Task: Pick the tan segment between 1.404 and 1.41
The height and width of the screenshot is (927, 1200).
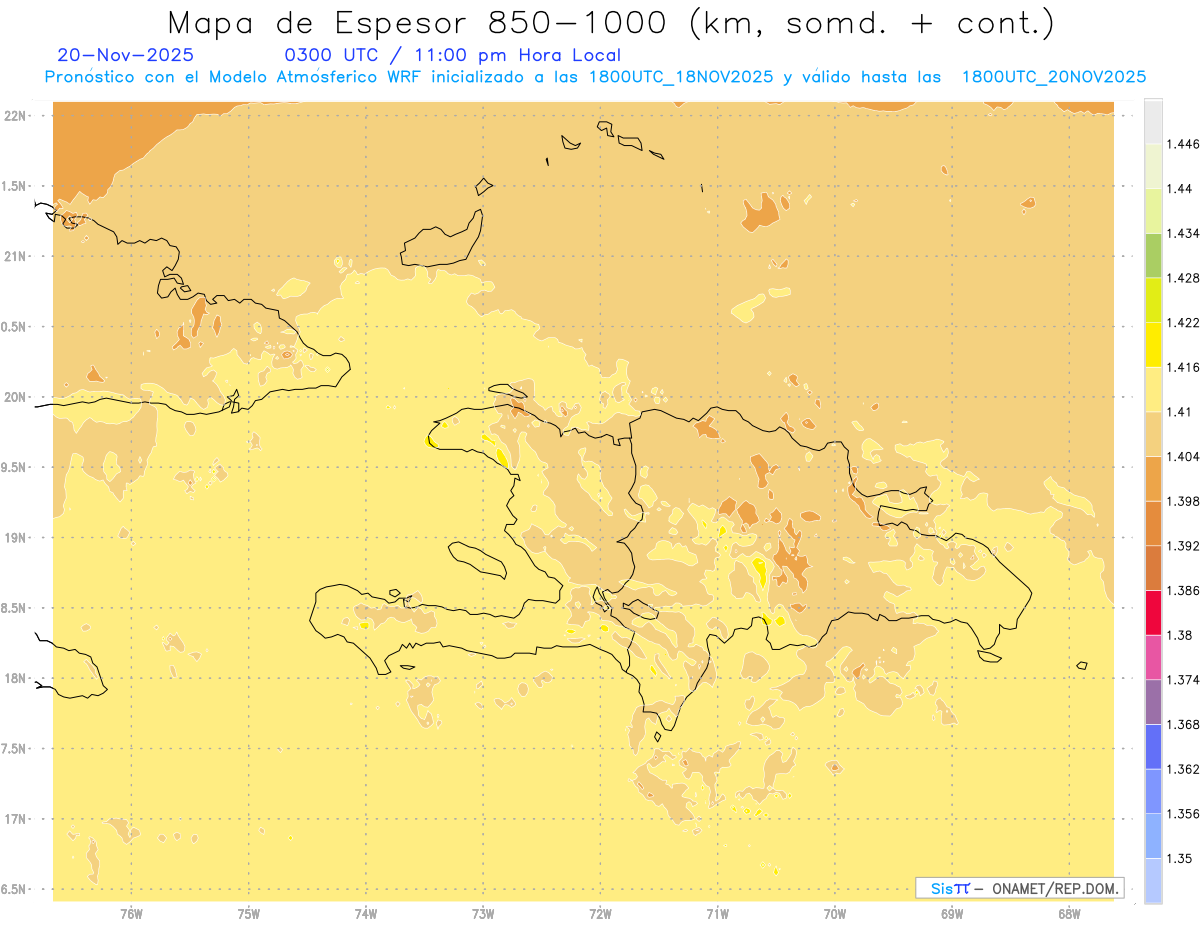Action: [1153, 433]
